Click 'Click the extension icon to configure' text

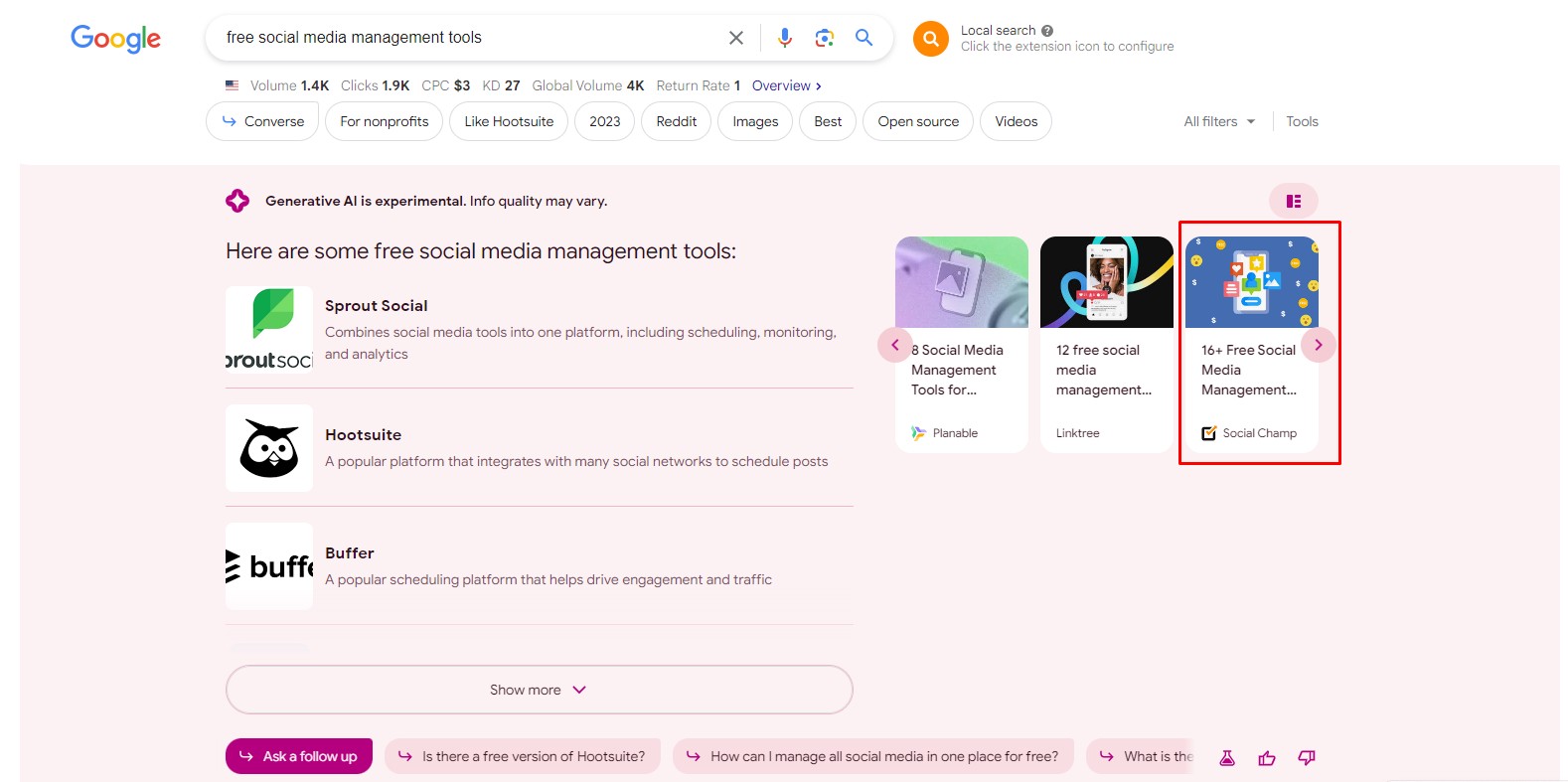(x=1067, y=47)
